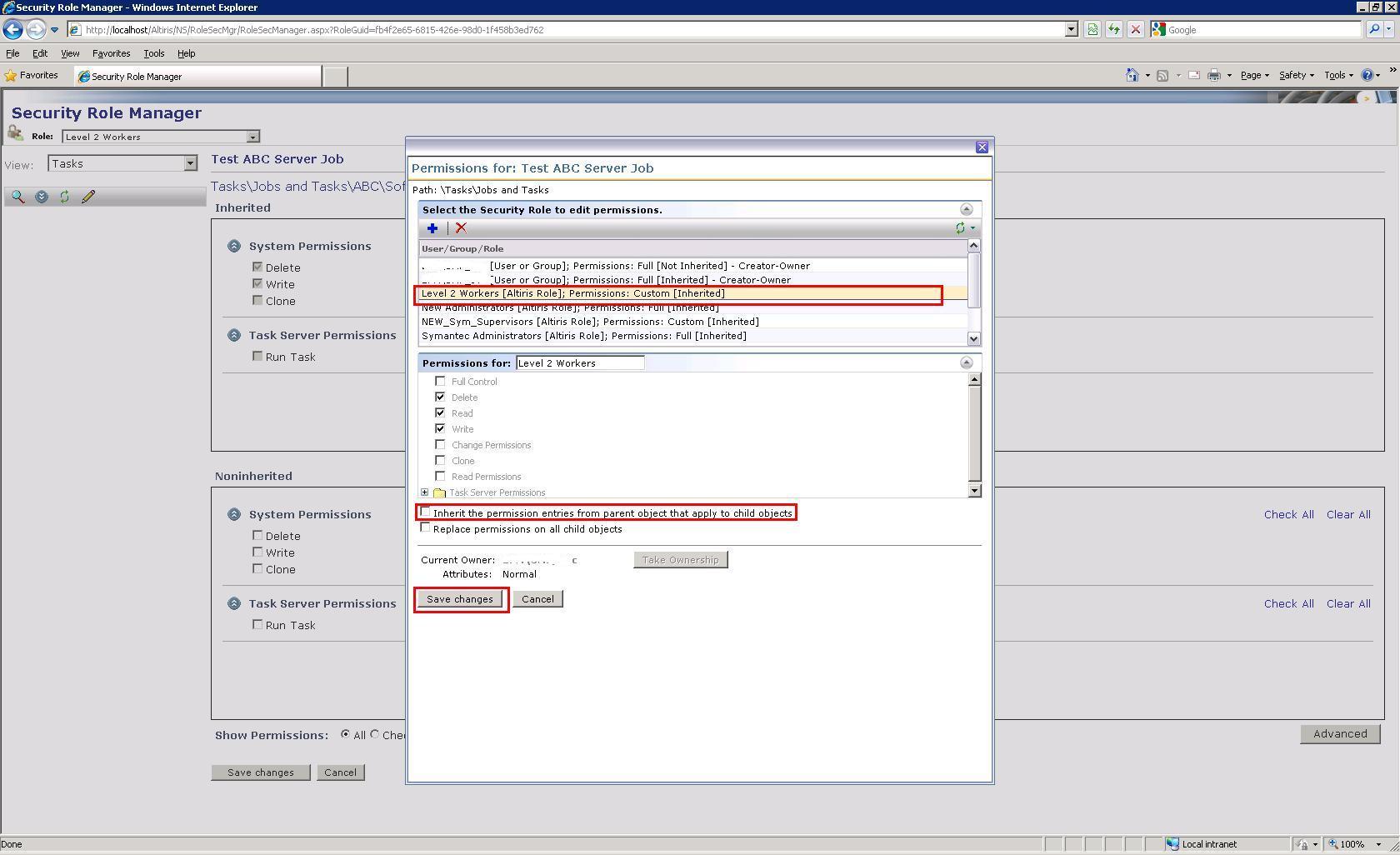Close the Permissions dialog with the X icon

pos(982,147)
